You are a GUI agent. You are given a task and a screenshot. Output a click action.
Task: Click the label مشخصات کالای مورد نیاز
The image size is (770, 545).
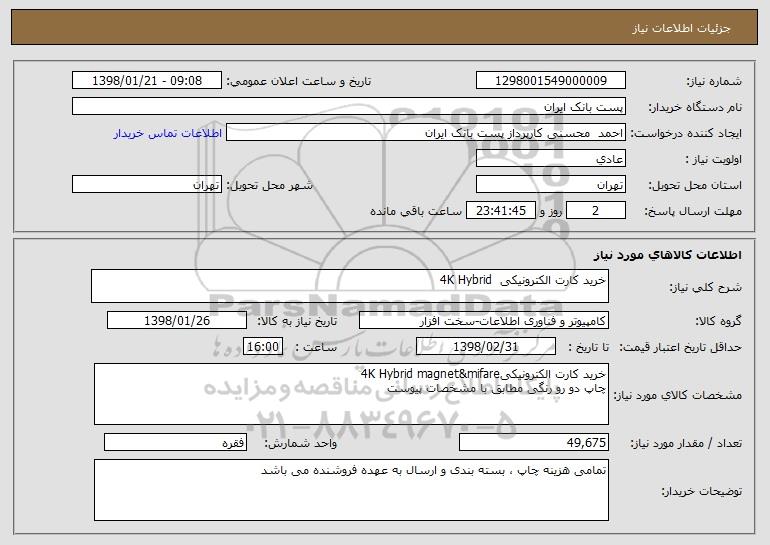(678, 395)
